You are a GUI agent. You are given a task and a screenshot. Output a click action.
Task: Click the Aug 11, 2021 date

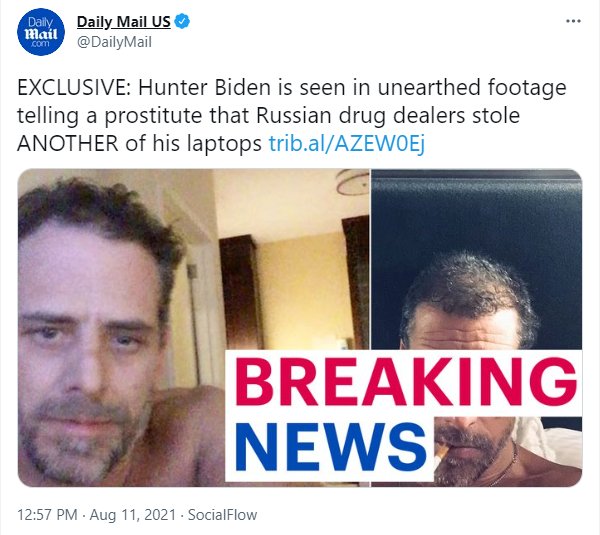[133, 515]
